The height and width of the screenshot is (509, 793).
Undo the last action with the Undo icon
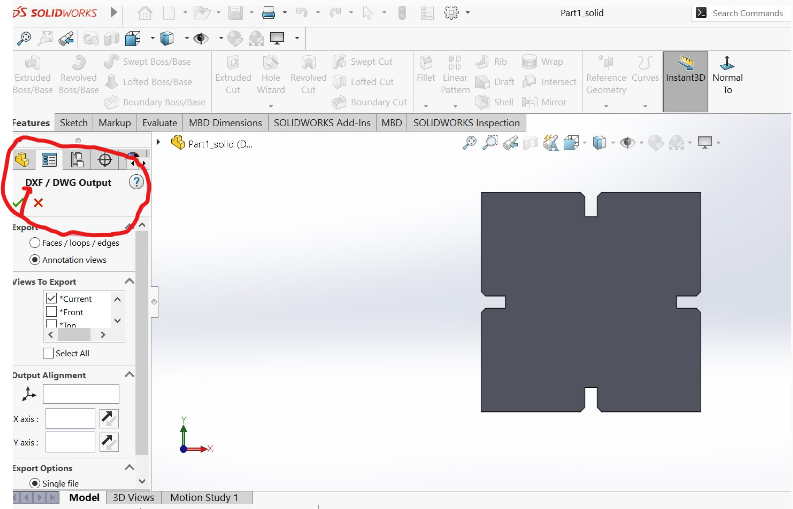(302, 13)
